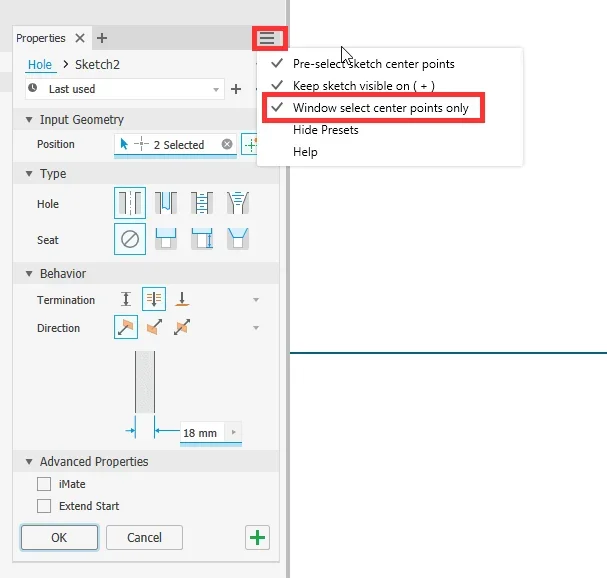The width and height of the screenshot is (607, 578).
Task: Select the Countersink seat option
Action: [238, 239]
